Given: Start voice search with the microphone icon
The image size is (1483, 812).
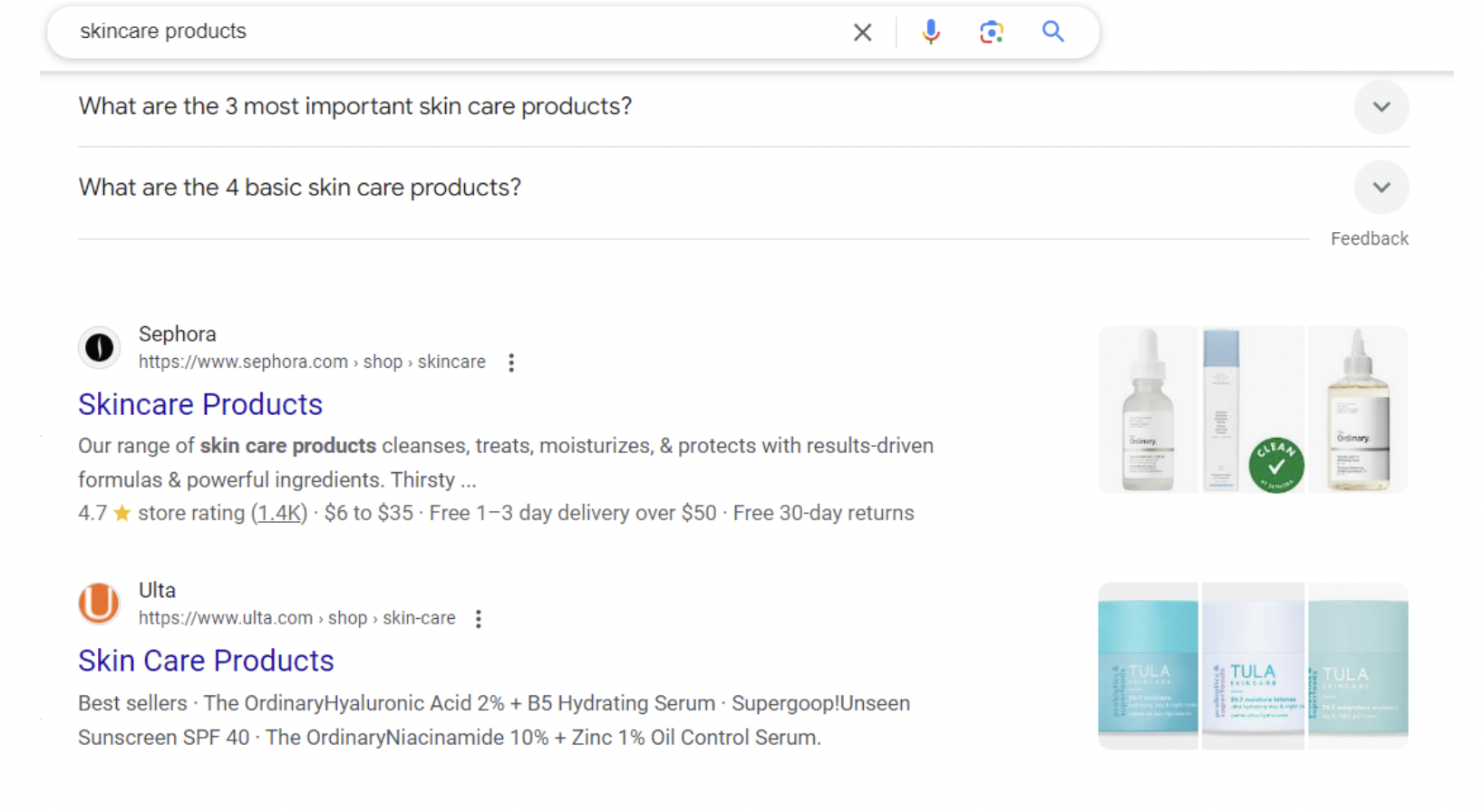Looking at the screenshot, I should (x=930, y=33).
